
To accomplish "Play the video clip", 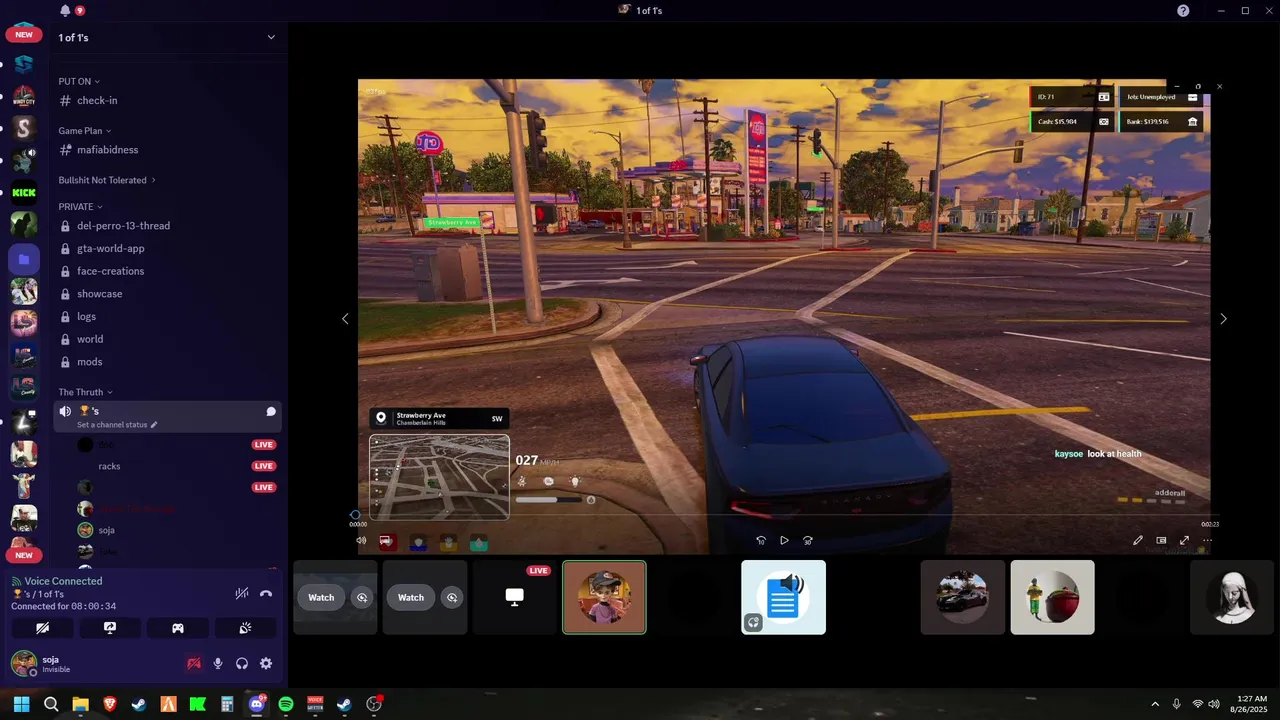I will tap(784, 540).
